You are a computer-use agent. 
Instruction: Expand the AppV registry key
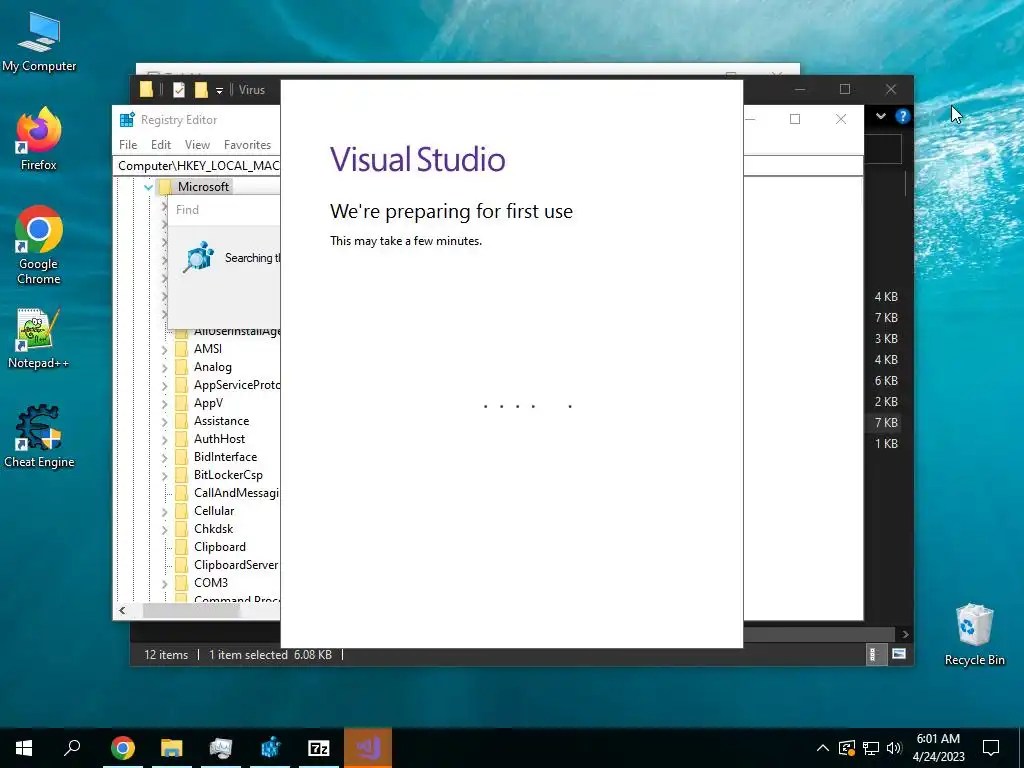click(164, 404)
